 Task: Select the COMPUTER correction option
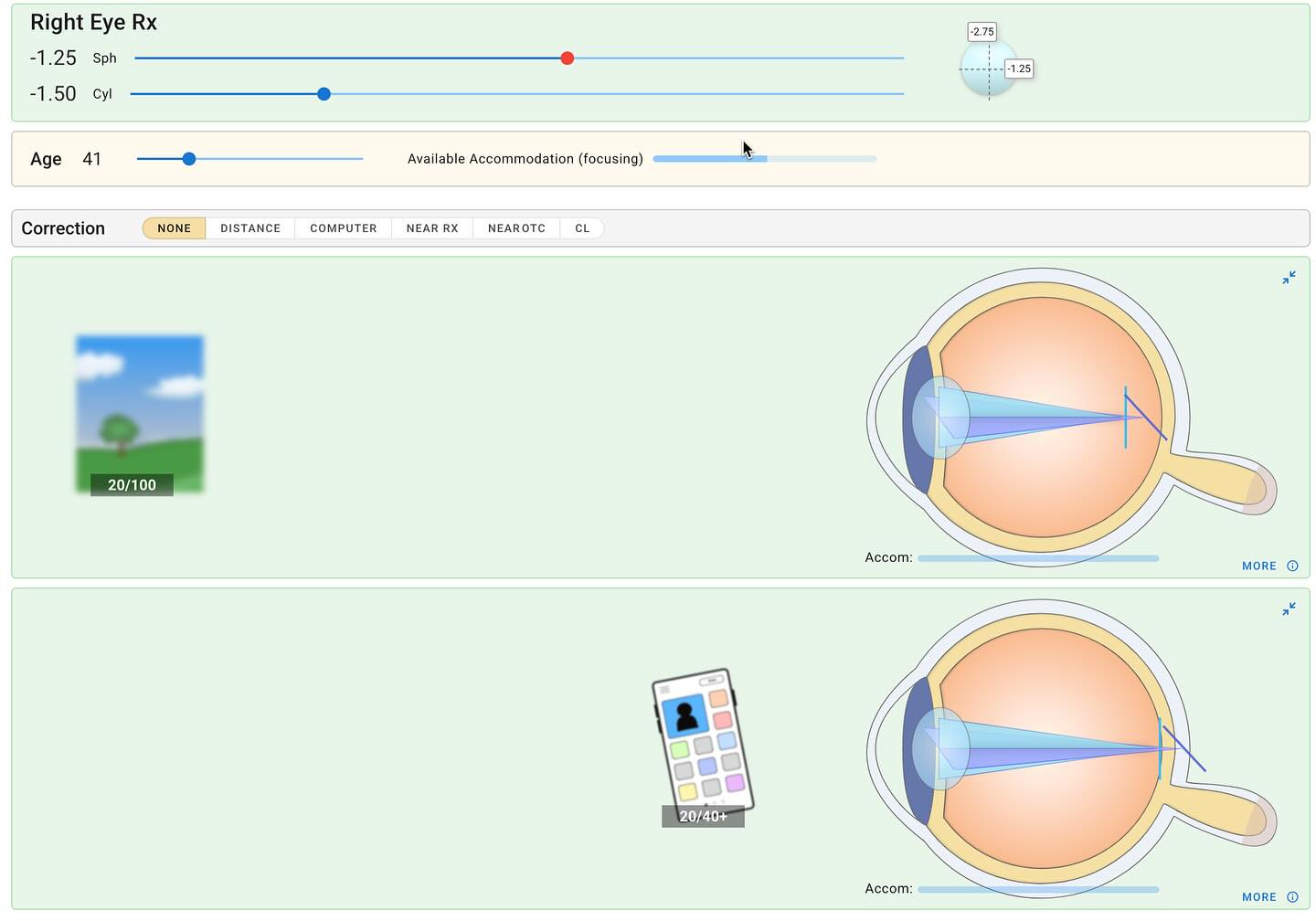pos(343,228)
